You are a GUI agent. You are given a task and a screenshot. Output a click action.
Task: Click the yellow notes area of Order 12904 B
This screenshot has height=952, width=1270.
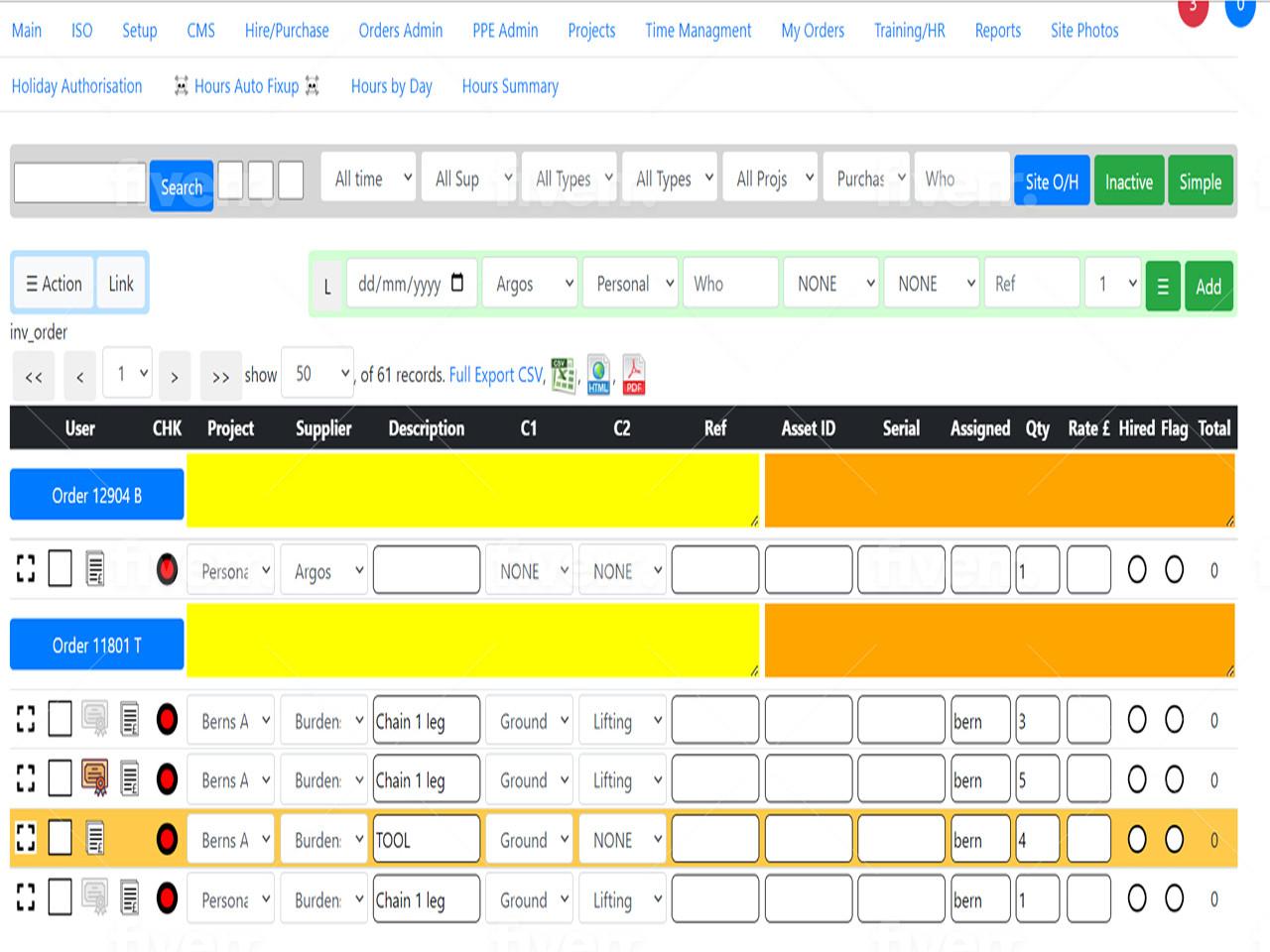tap(472, 491)
